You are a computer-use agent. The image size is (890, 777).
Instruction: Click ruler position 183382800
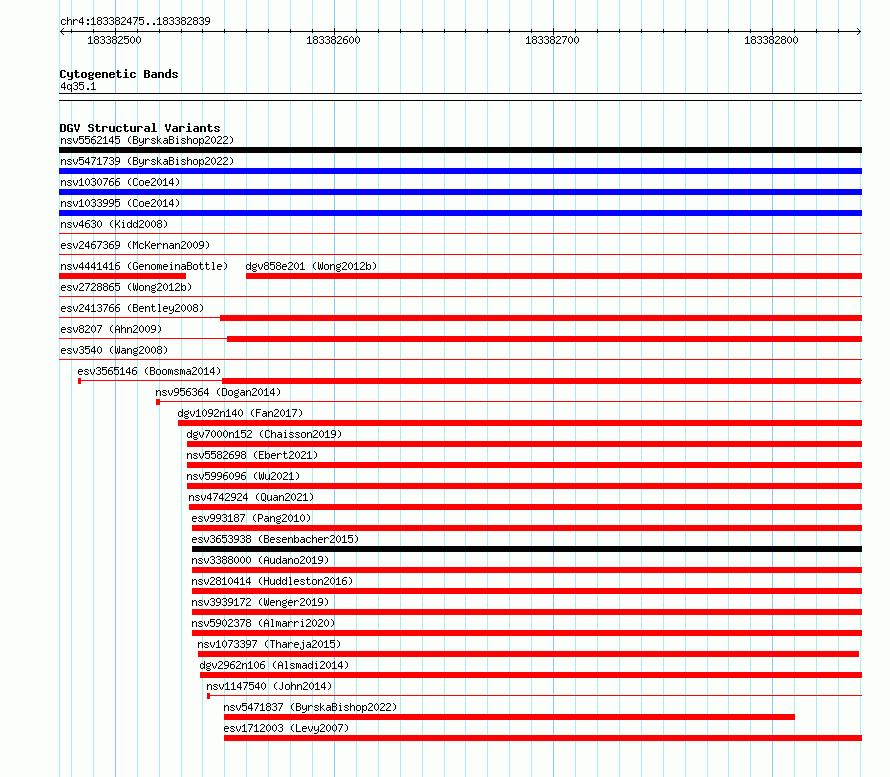click(x=771, y=40)
